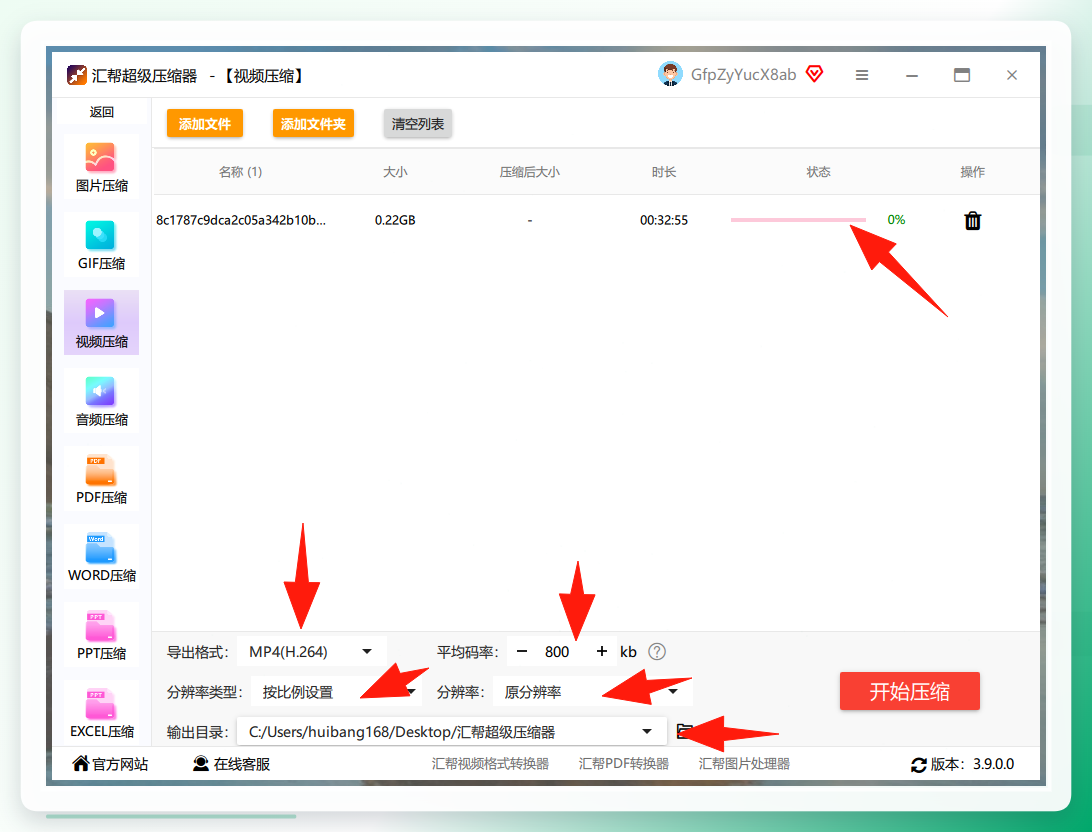Click the 清空列表 button
This screenshot has width=1092, height=832.
(x=418, y=124)
